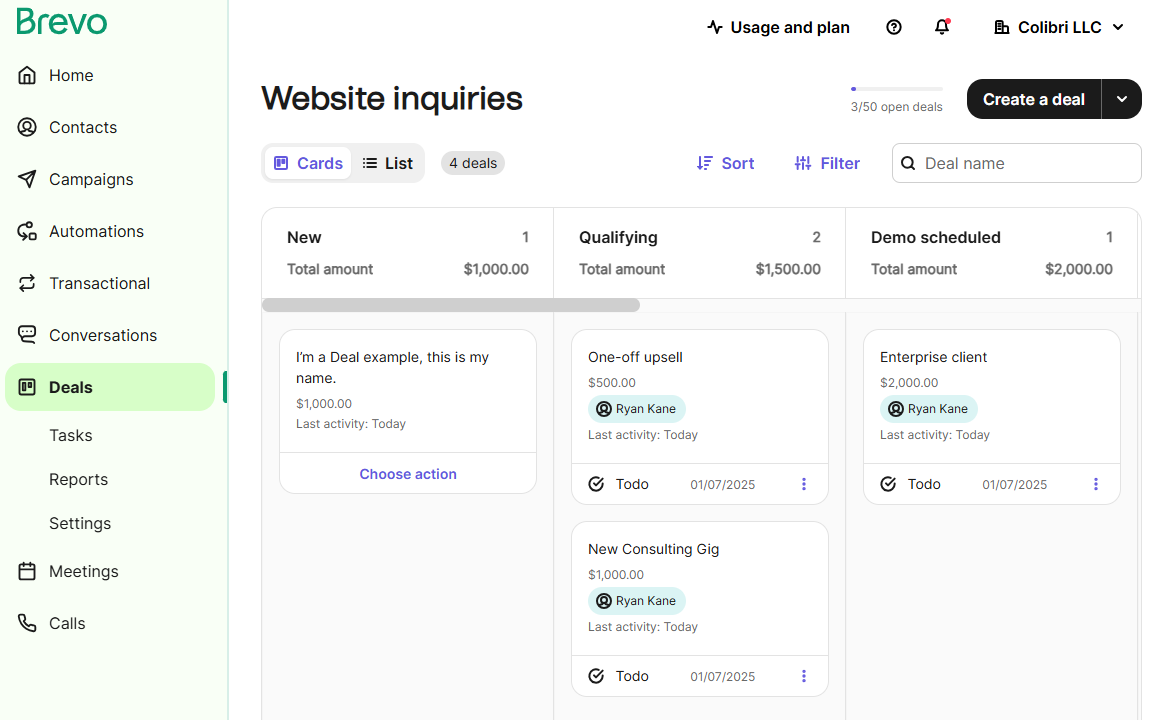Image resolution: width=1164 pixels, height=720 pixels.
Task: Click Choose action on deal example
Action: tap(408, 474)
